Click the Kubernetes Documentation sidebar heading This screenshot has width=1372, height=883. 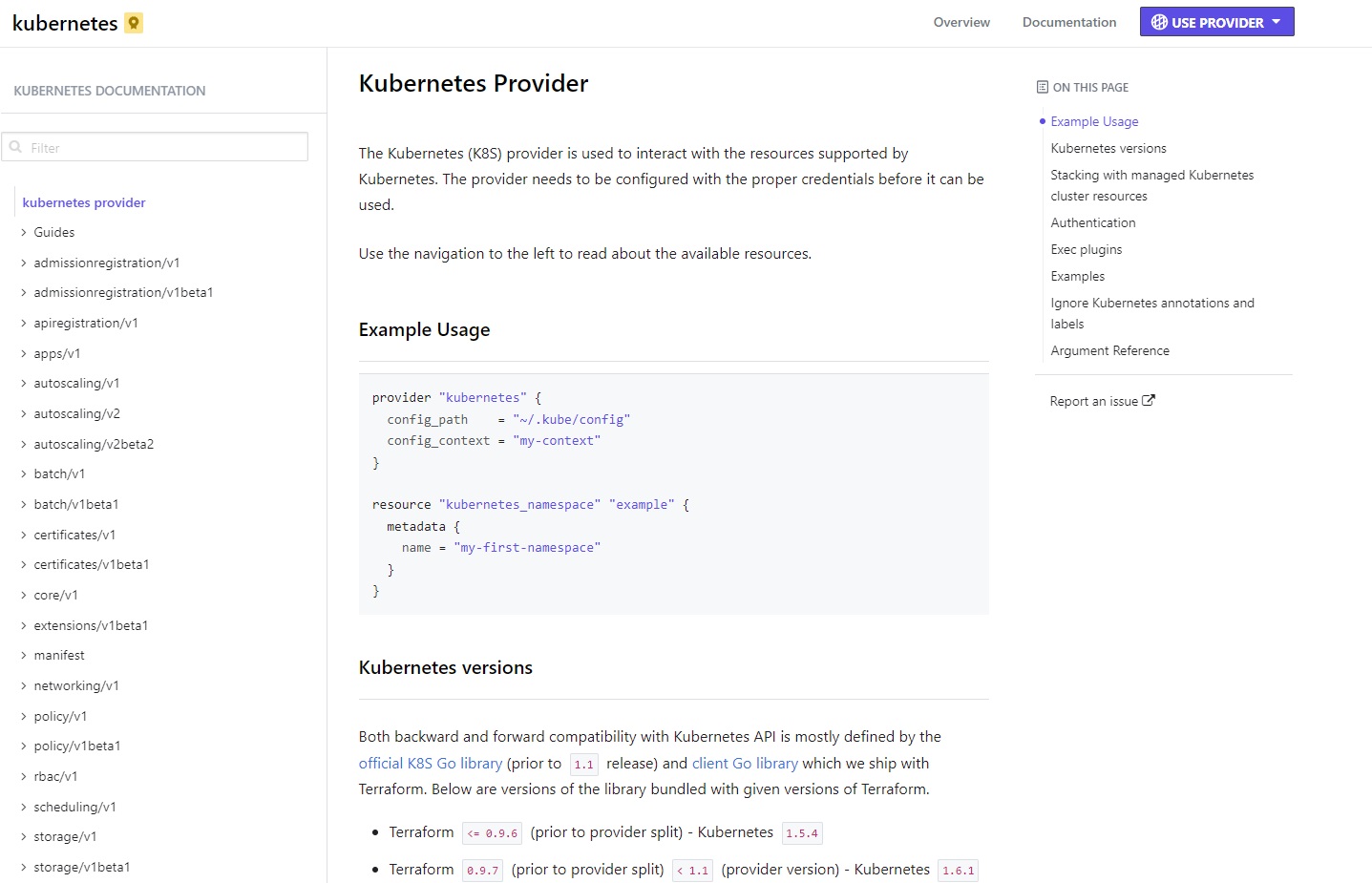pyautogui.click(x=110, y=91)
